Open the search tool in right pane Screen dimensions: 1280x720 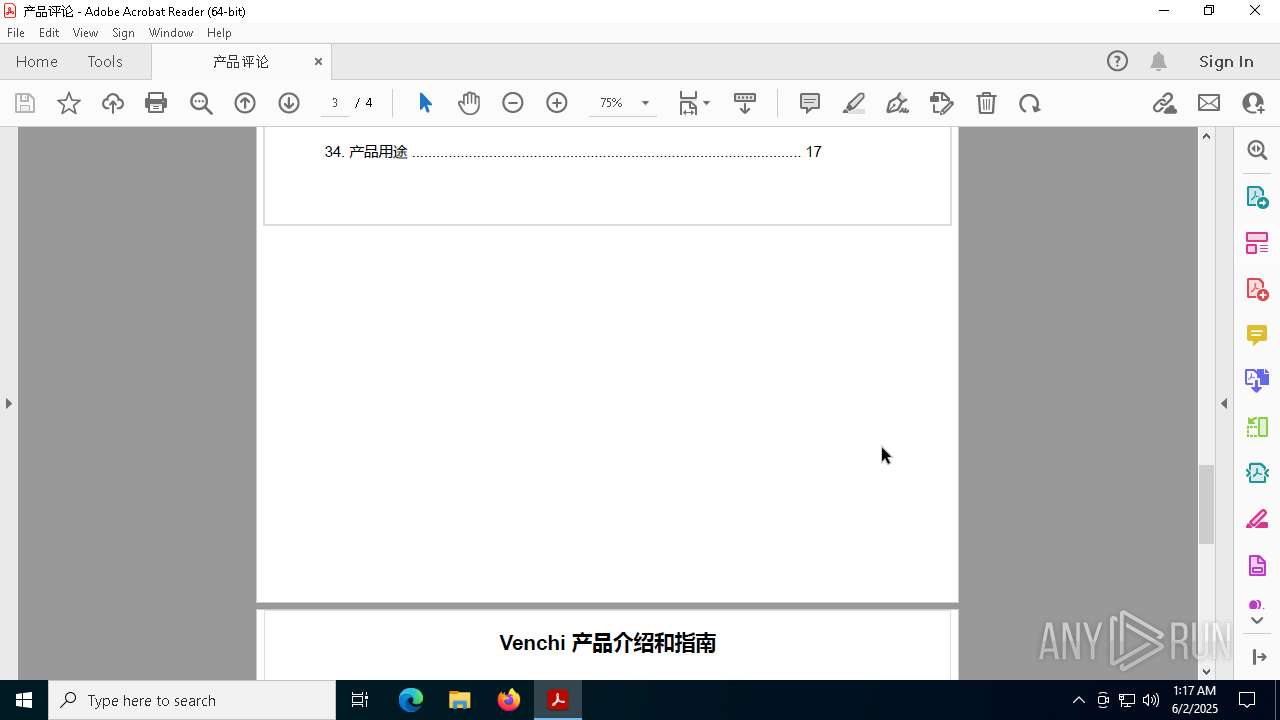tap(1257, 150)
